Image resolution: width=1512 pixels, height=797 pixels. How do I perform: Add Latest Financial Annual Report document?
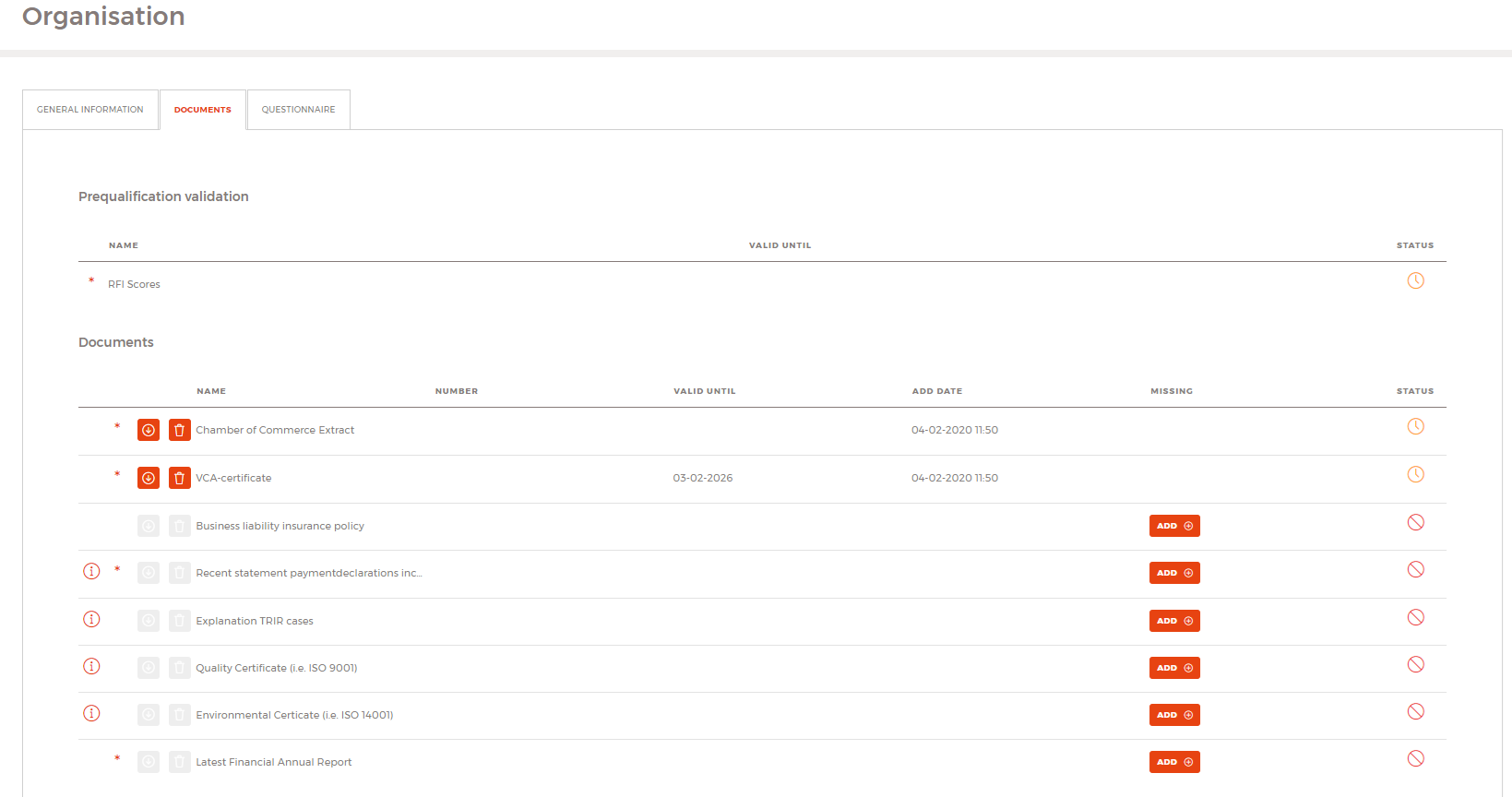click(x=1173, y=762)
